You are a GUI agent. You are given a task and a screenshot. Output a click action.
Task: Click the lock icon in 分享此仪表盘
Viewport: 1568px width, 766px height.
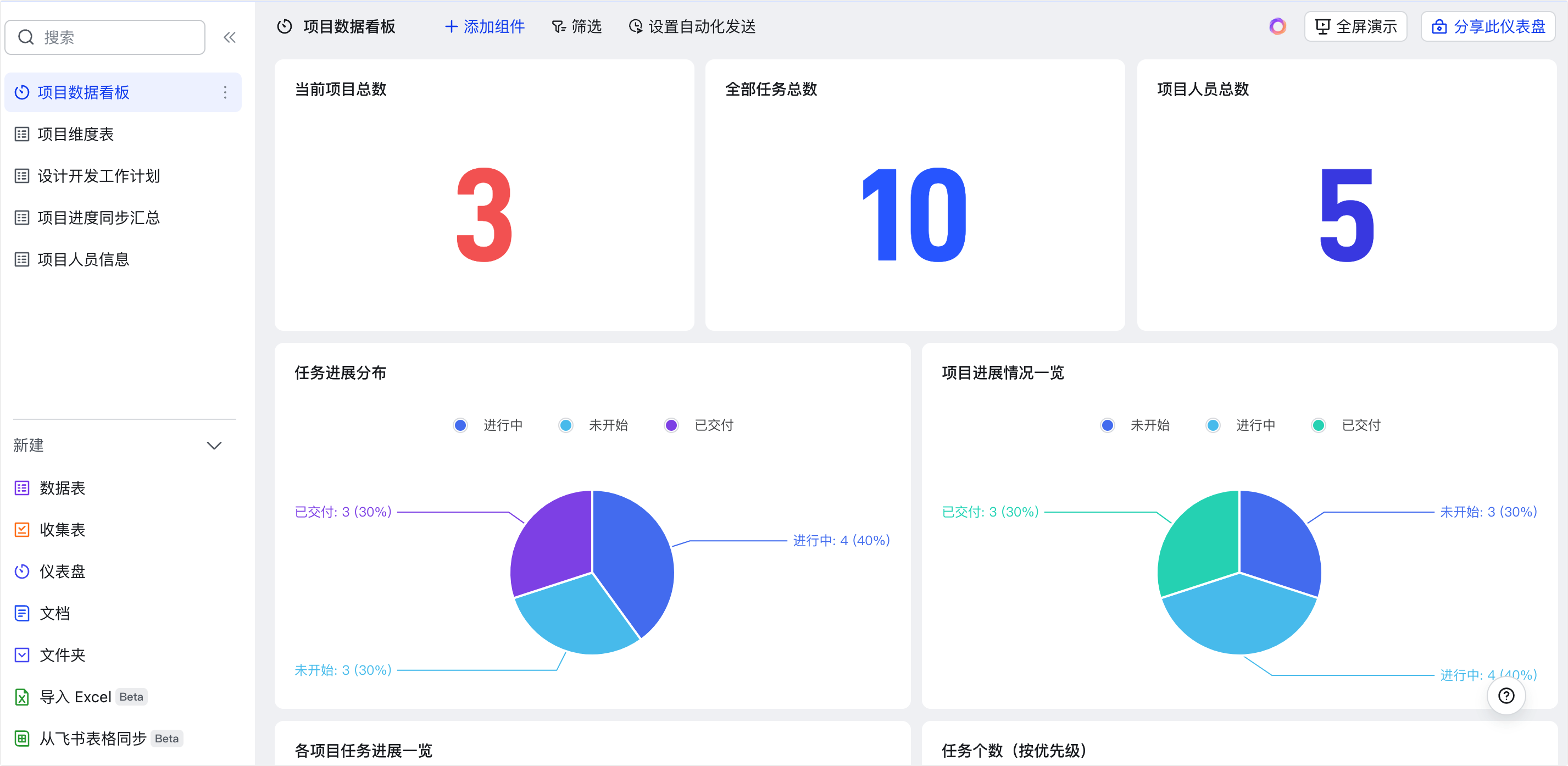point(1439,26)
